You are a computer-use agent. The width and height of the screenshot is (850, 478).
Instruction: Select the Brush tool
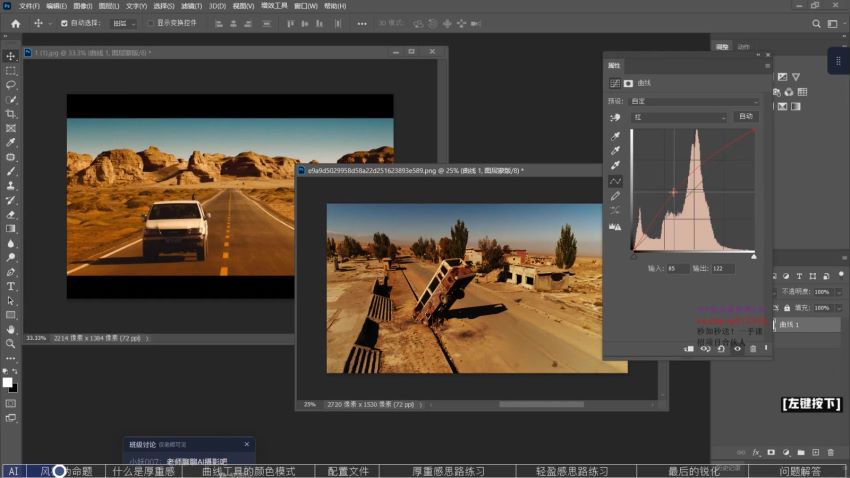point(10,171)
